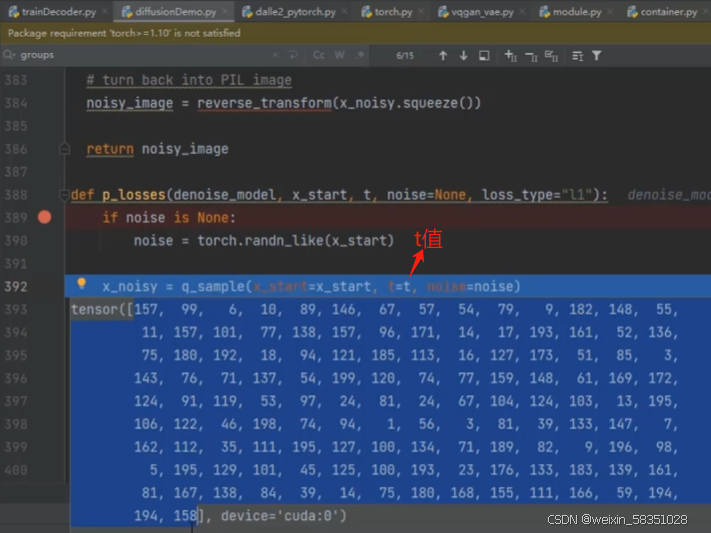Click the 6/15 match counter
This screenshot has height=533, width=711.
pyautogui.click(x=405, y=56)
